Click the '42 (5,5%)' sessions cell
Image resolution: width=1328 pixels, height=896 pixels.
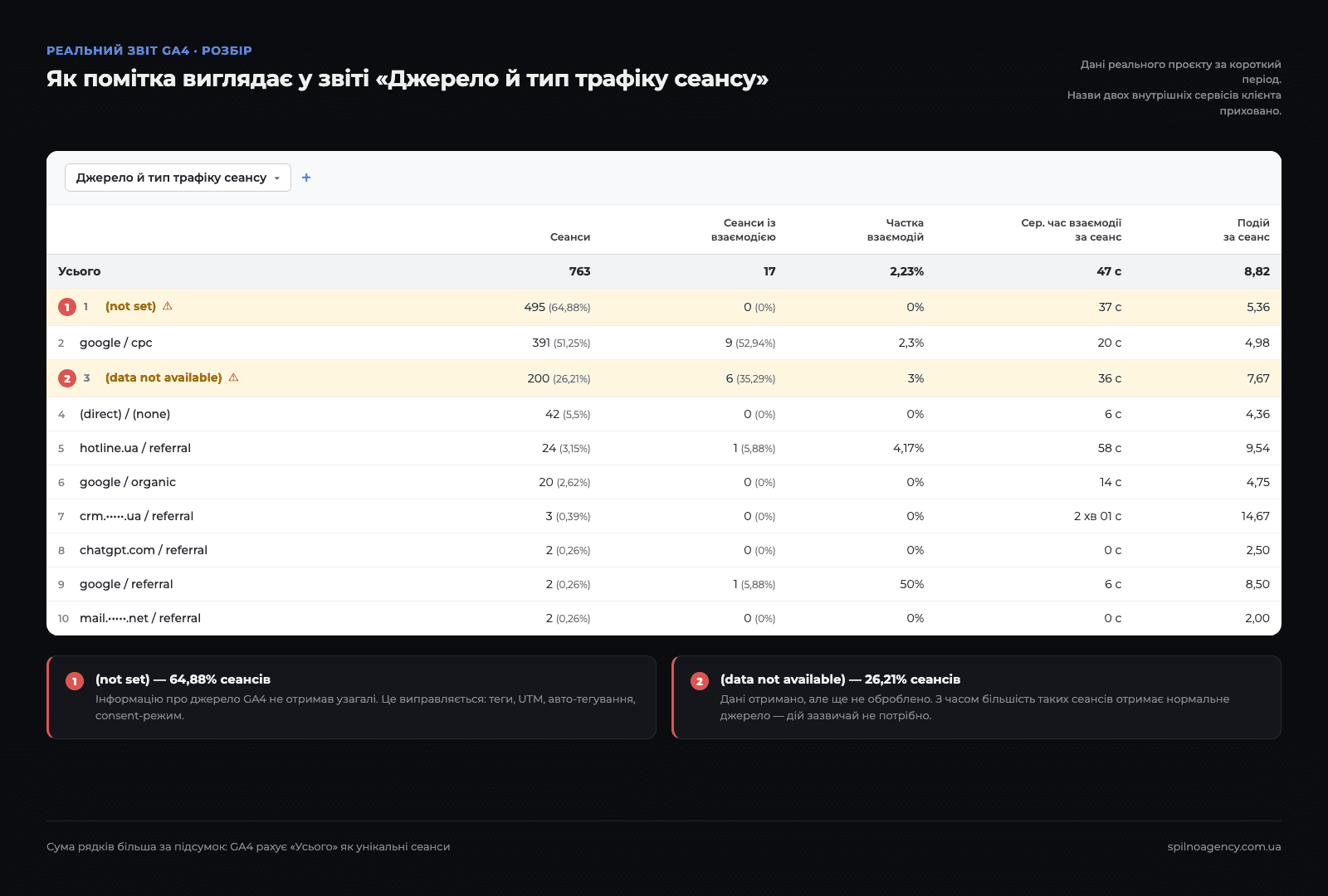tap(568, 414)
